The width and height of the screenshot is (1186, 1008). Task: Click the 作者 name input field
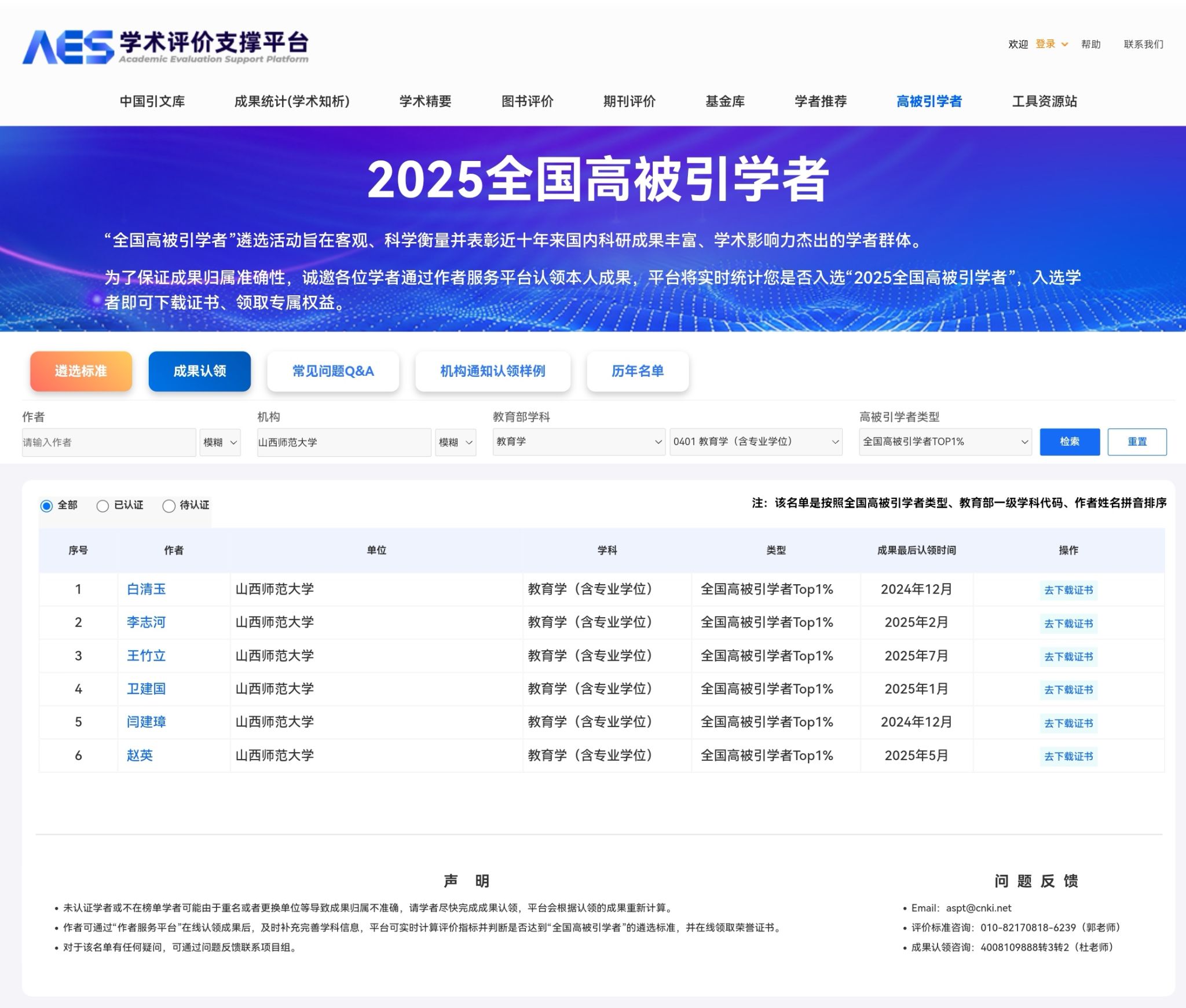click(109, 442)
